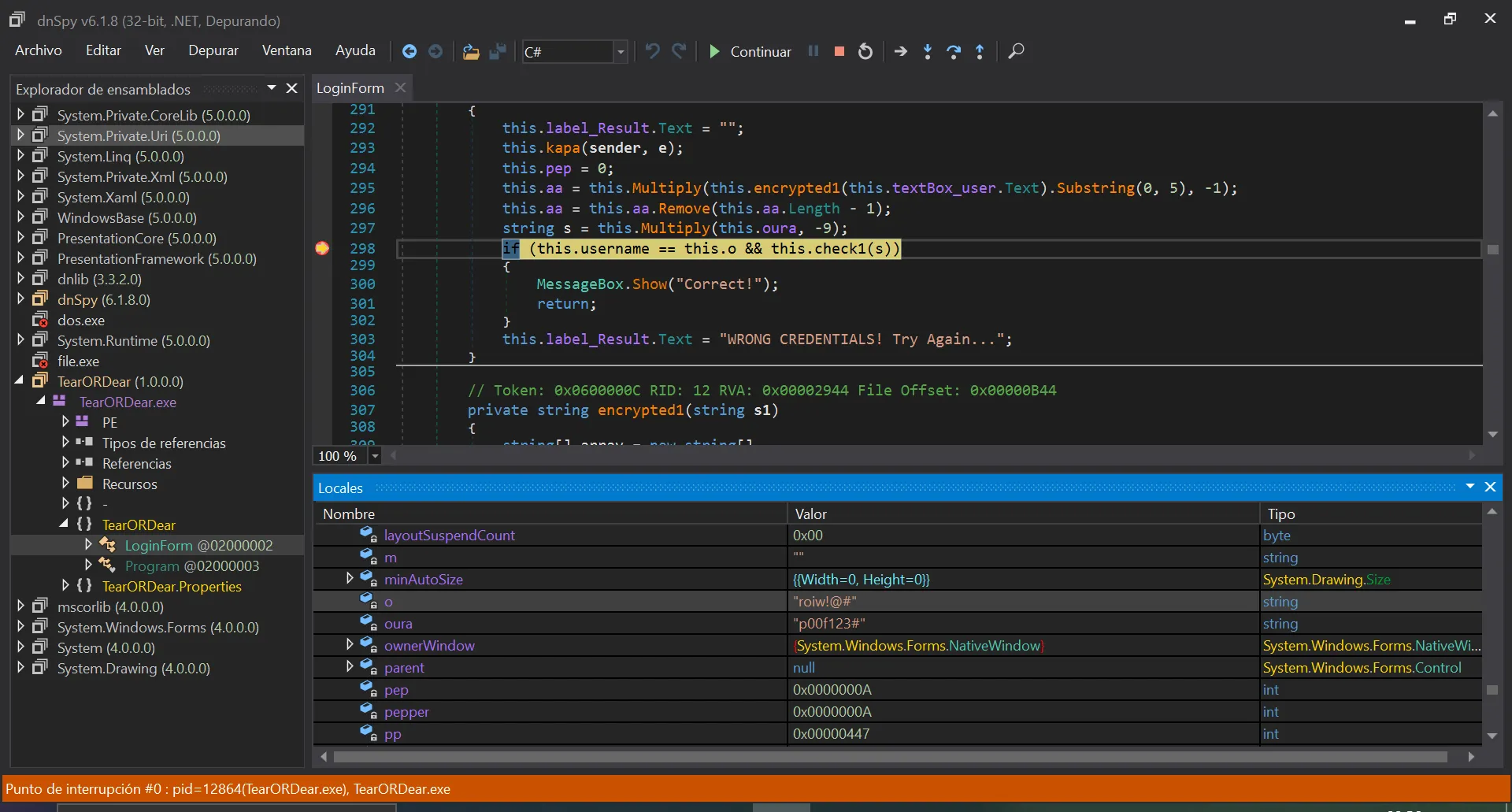
Task: Expand the ownerWindow local variable
Action: point(350,645)
